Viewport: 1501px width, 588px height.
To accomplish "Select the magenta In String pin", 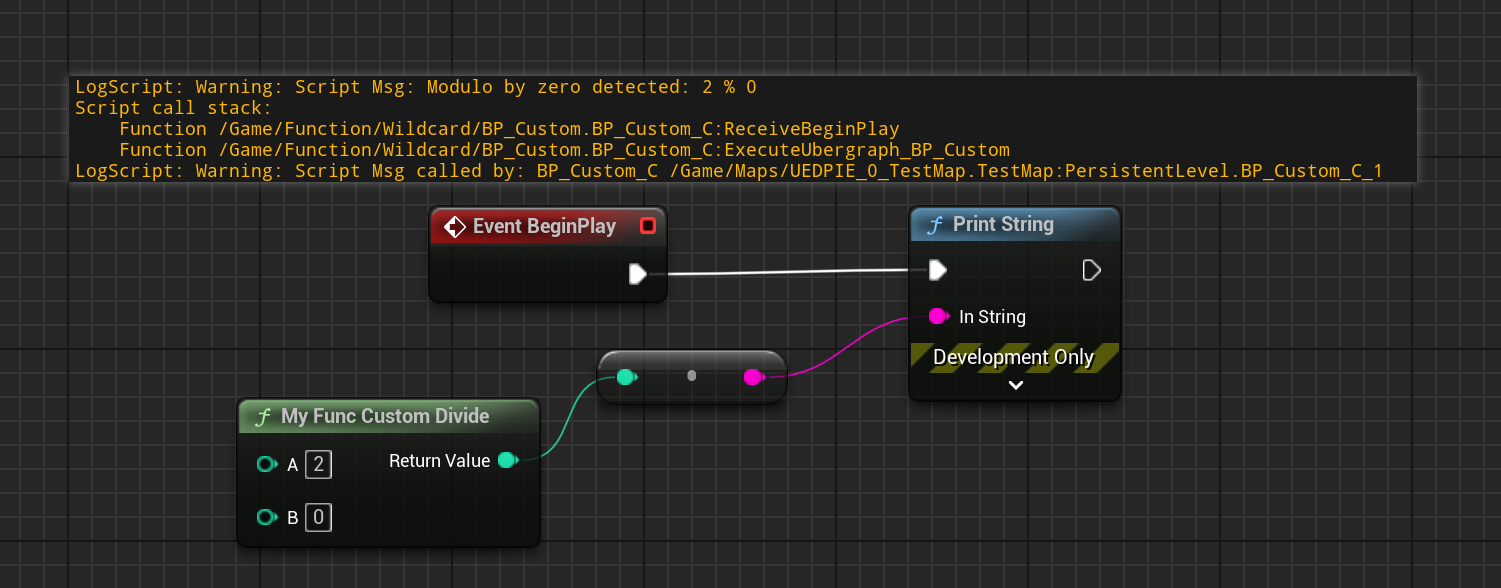I will tap(937, 317).
